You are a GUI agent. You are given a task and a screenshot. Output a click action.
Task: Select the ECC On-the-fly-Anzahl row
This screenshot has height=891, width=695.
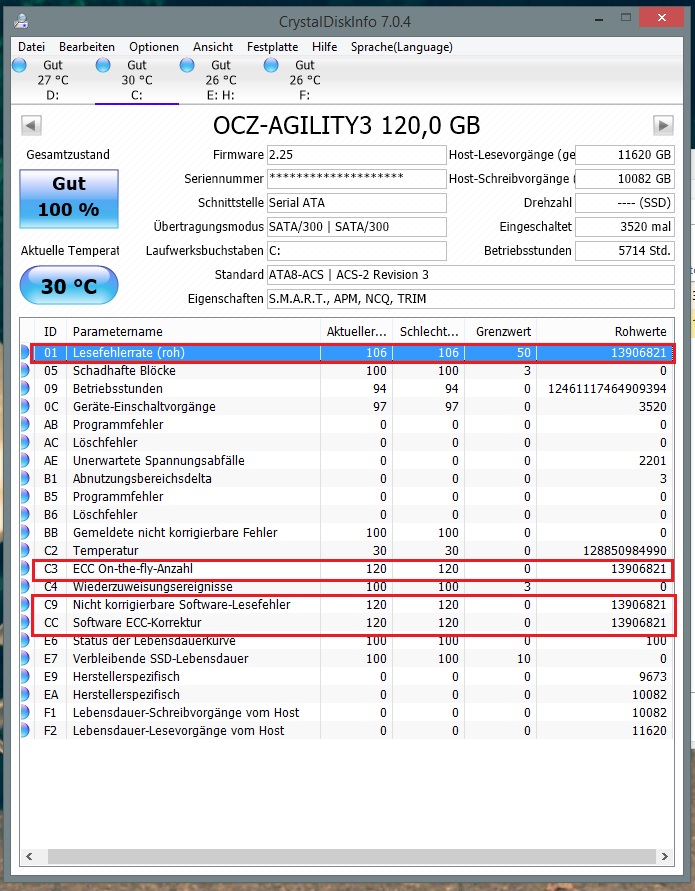pyautogui.click(x=347, y=569)
